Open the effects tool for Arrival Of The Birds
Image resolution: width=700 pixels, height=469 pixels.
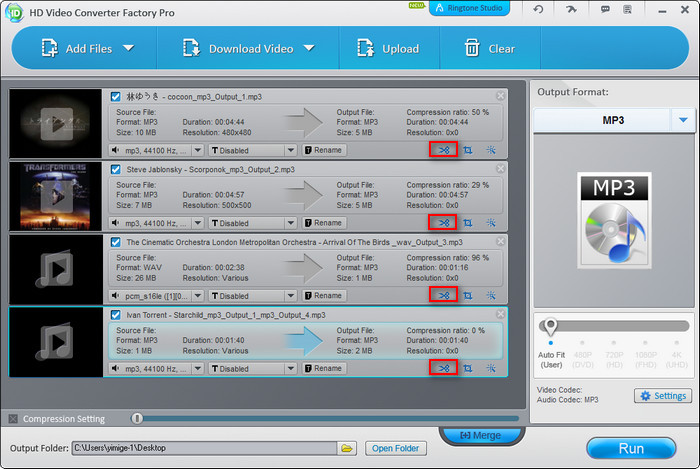(491, 295)
